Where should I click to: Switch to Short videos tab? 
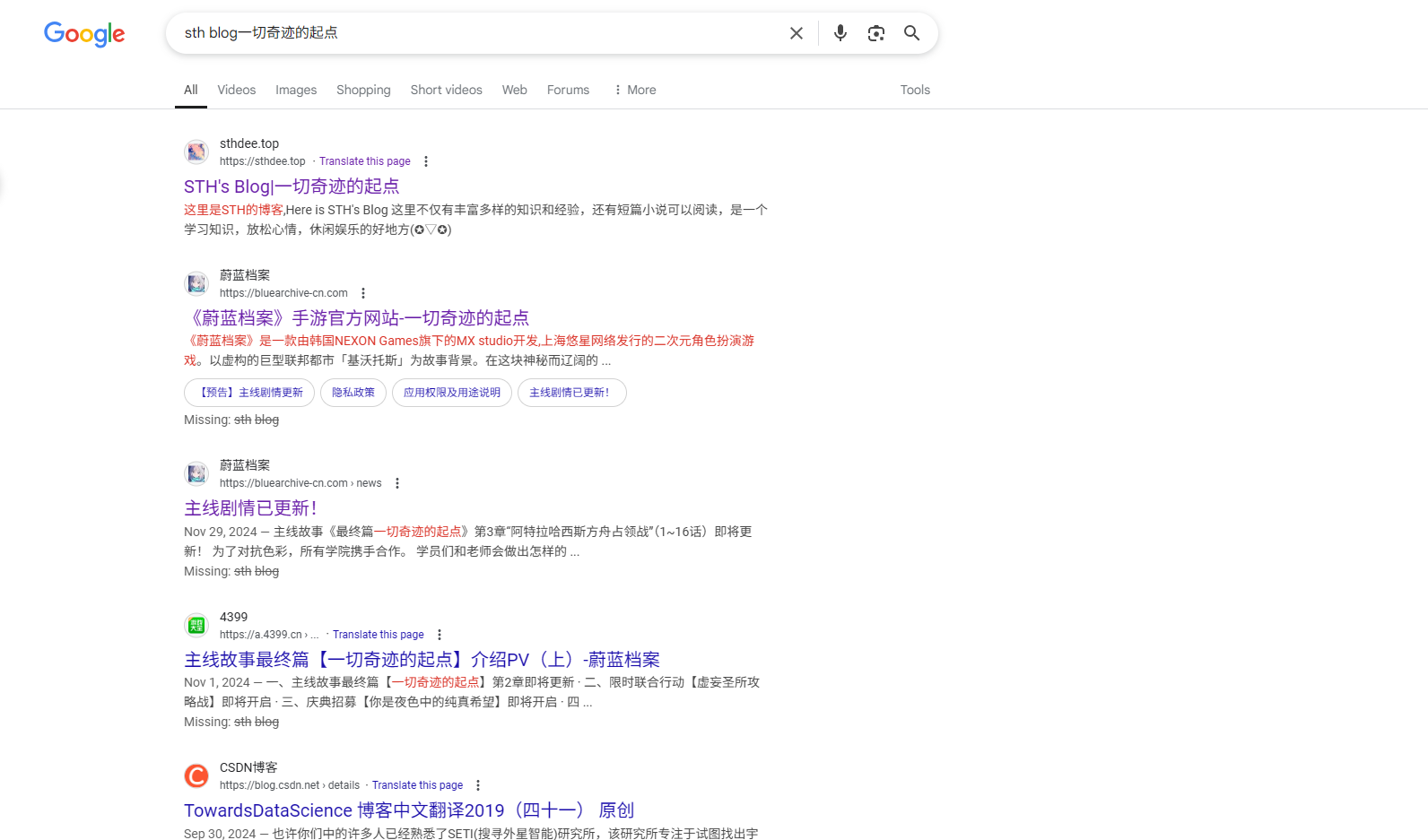(x=447, y=90)
